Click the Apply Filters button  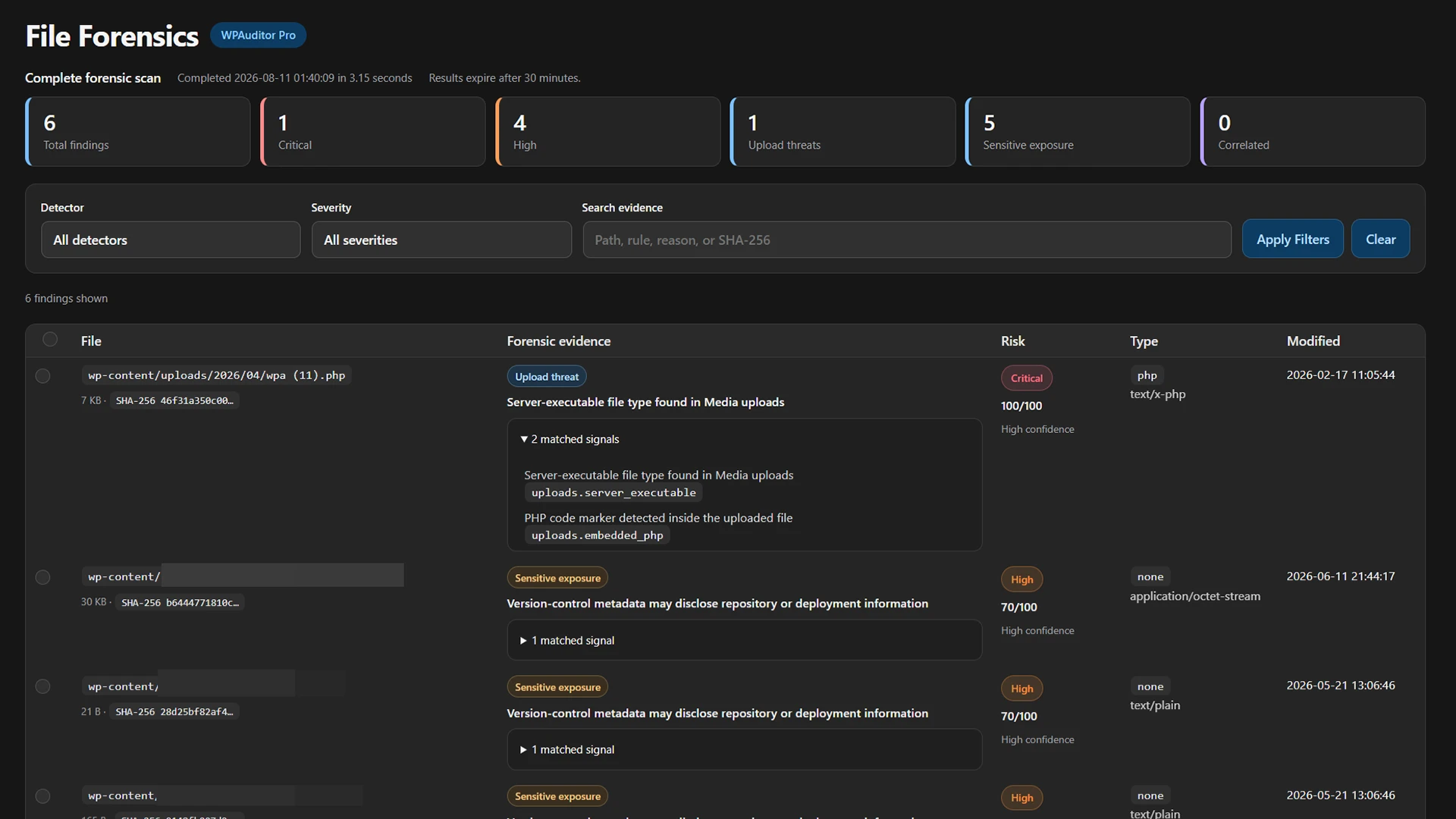1292,239
